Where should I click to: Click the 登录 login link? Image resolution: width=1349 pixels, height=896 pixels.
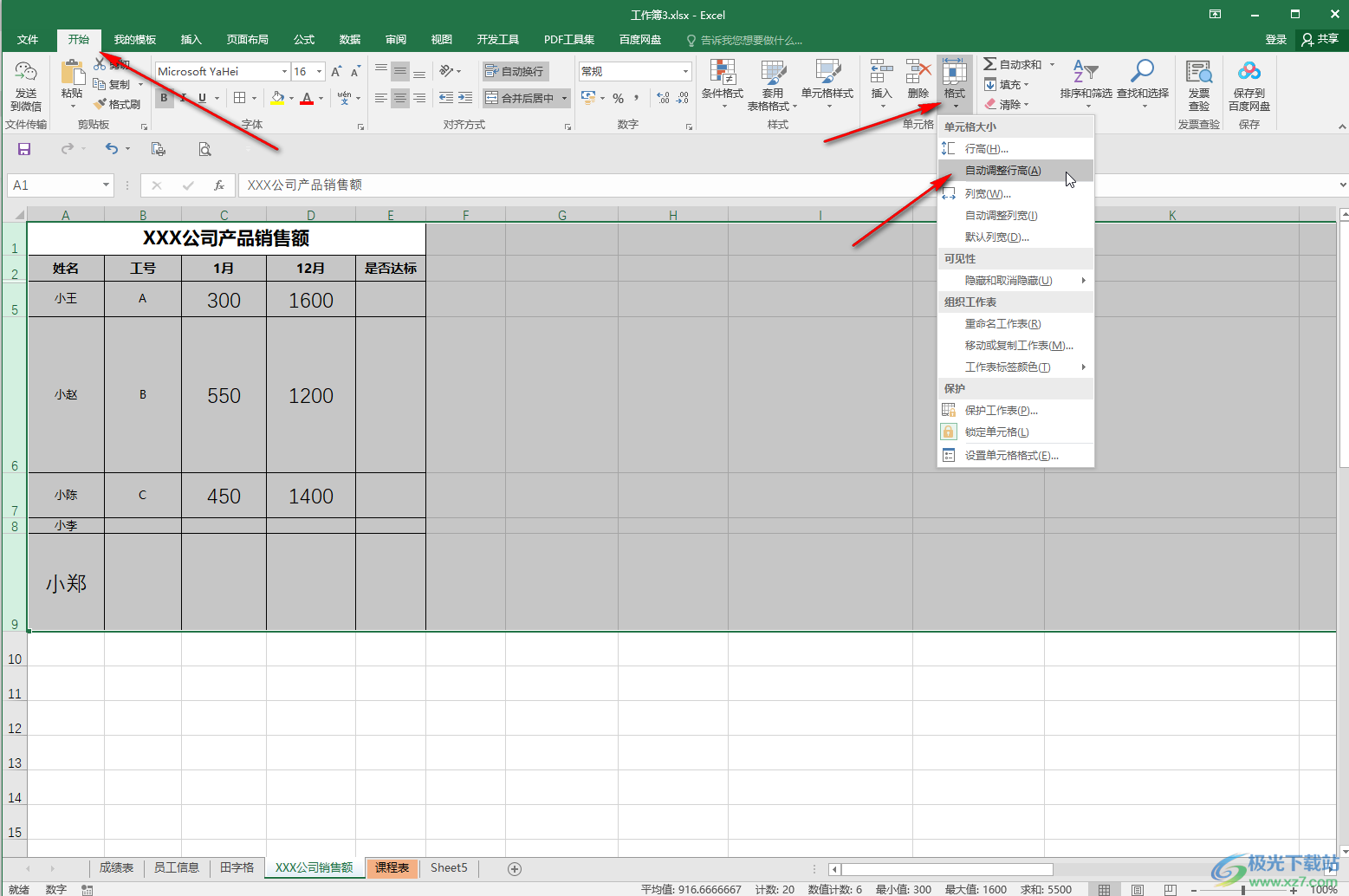pos(1275,39)
